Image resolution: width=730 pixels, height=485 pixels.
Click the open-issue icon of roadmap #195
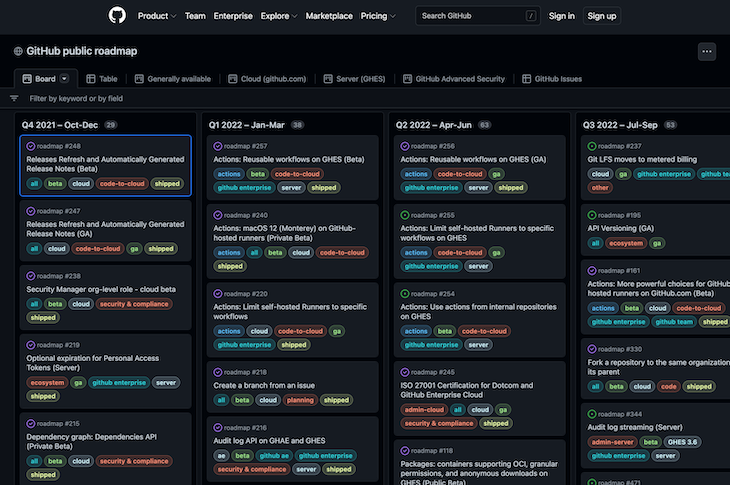click(x=592, y=215)
